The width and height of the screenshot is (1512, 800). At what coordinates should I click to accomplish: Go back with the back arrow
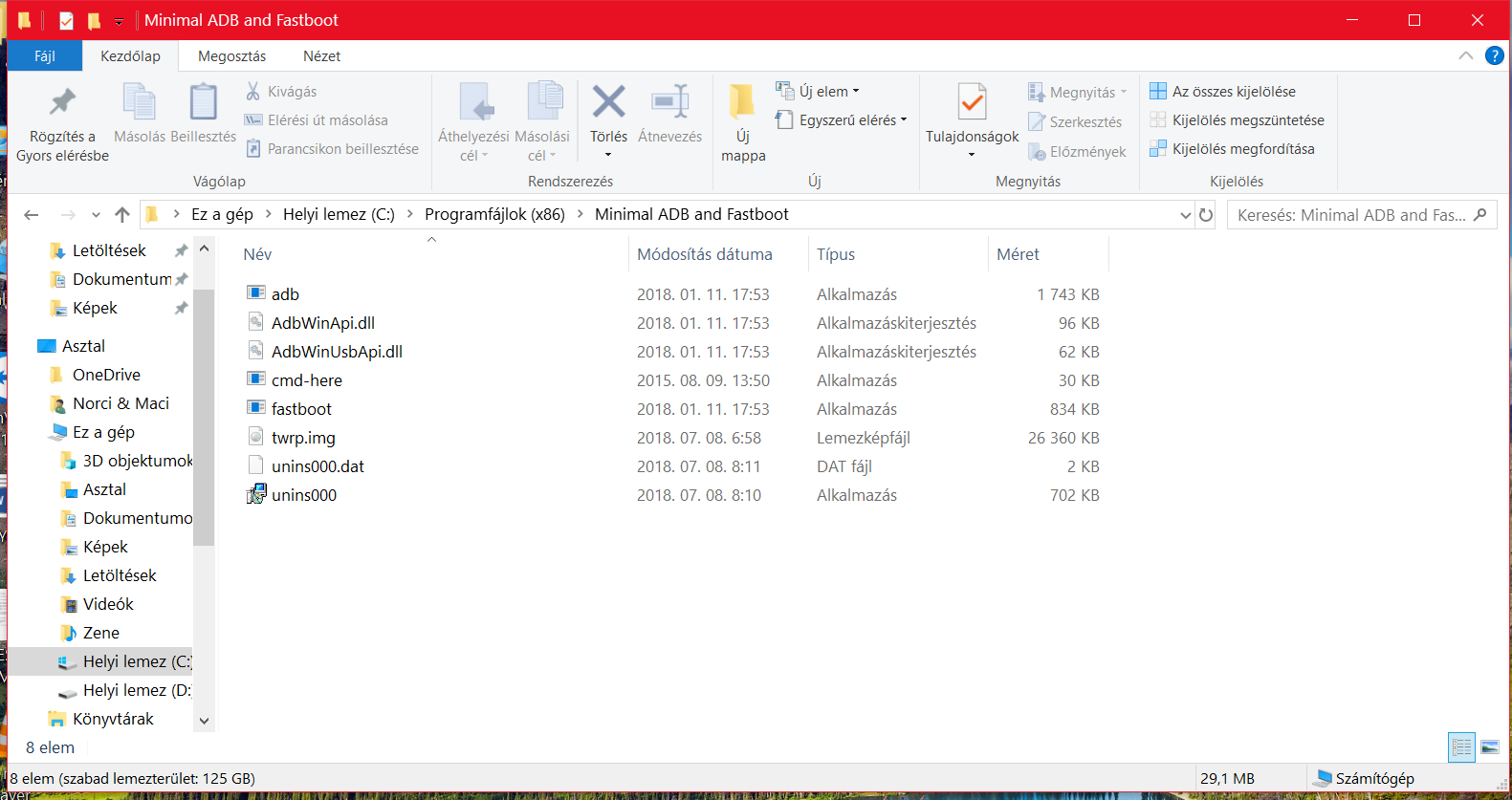(31, 214)
